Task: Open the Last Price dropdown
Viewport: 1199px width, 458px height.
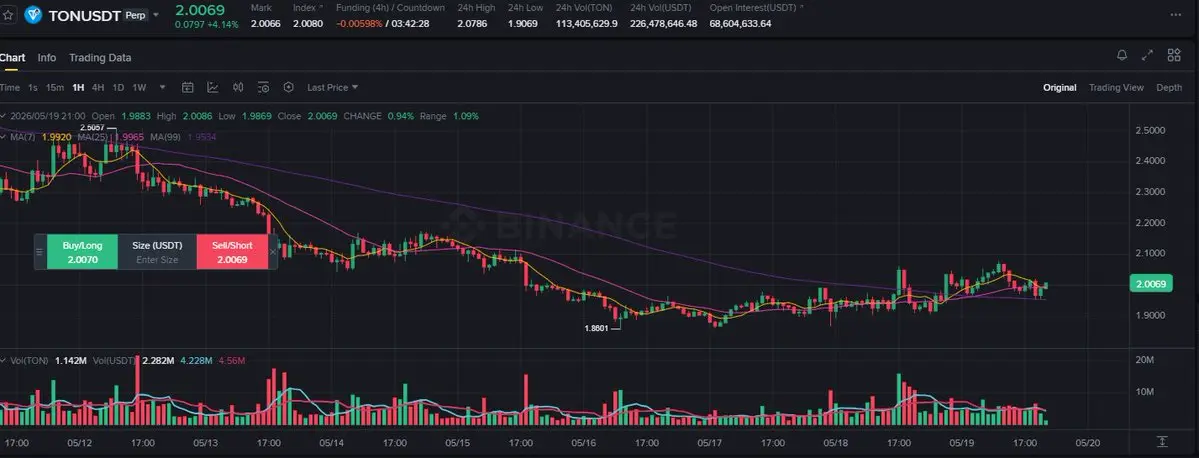Action: pos(333,87)
